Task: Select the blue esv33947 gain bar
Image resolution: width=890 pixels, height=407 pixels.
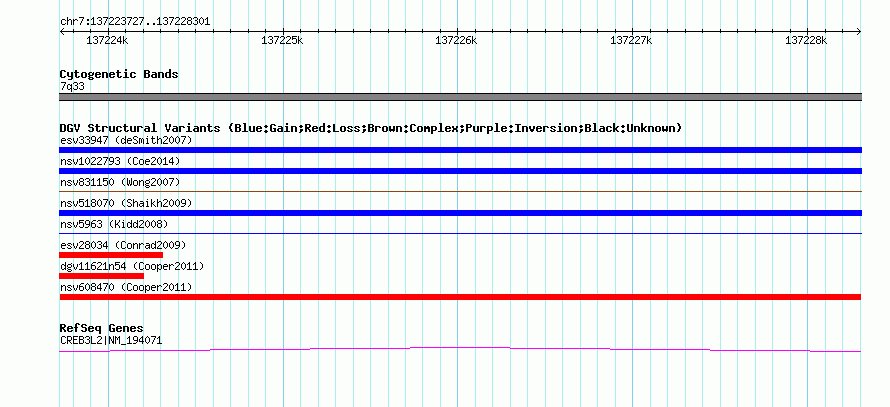Action: 460,150
